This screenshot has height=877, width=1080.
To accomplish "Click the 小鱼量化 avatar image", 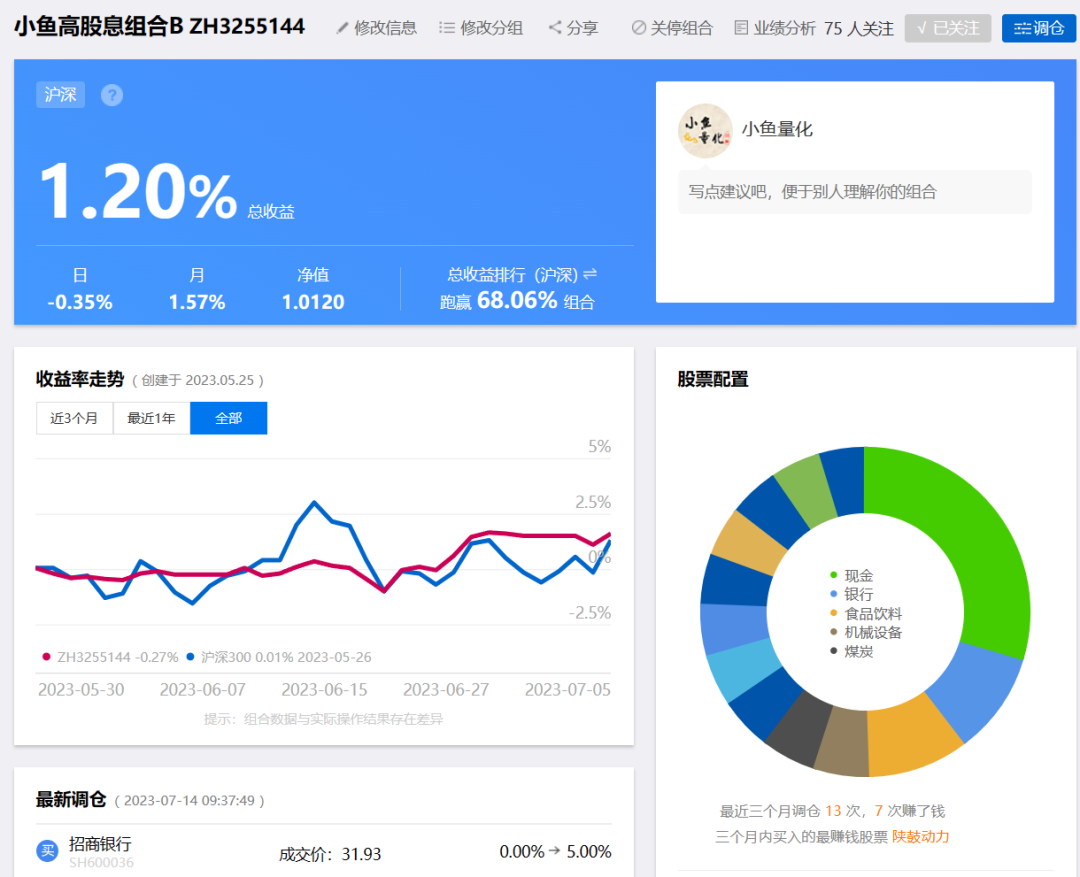I will coord(705,131).
